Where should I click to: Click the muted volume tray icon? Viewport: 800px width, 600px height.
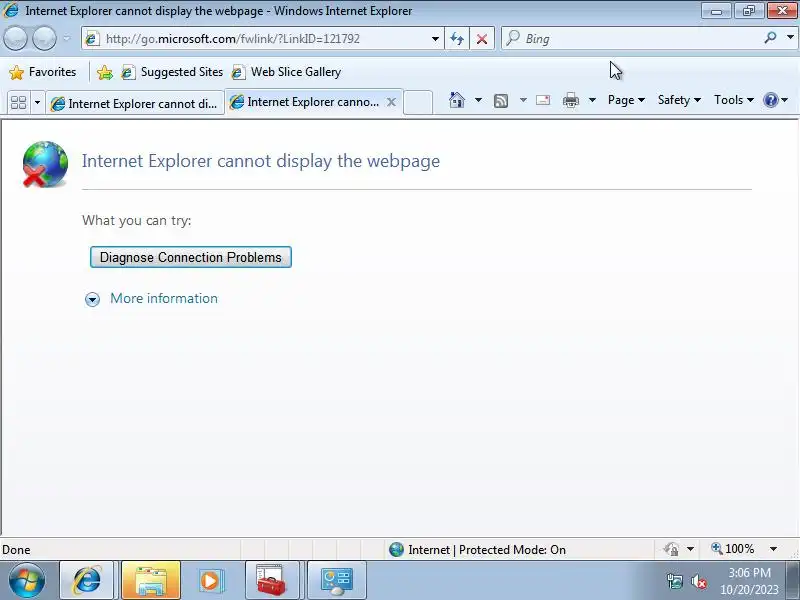point(698,581)
